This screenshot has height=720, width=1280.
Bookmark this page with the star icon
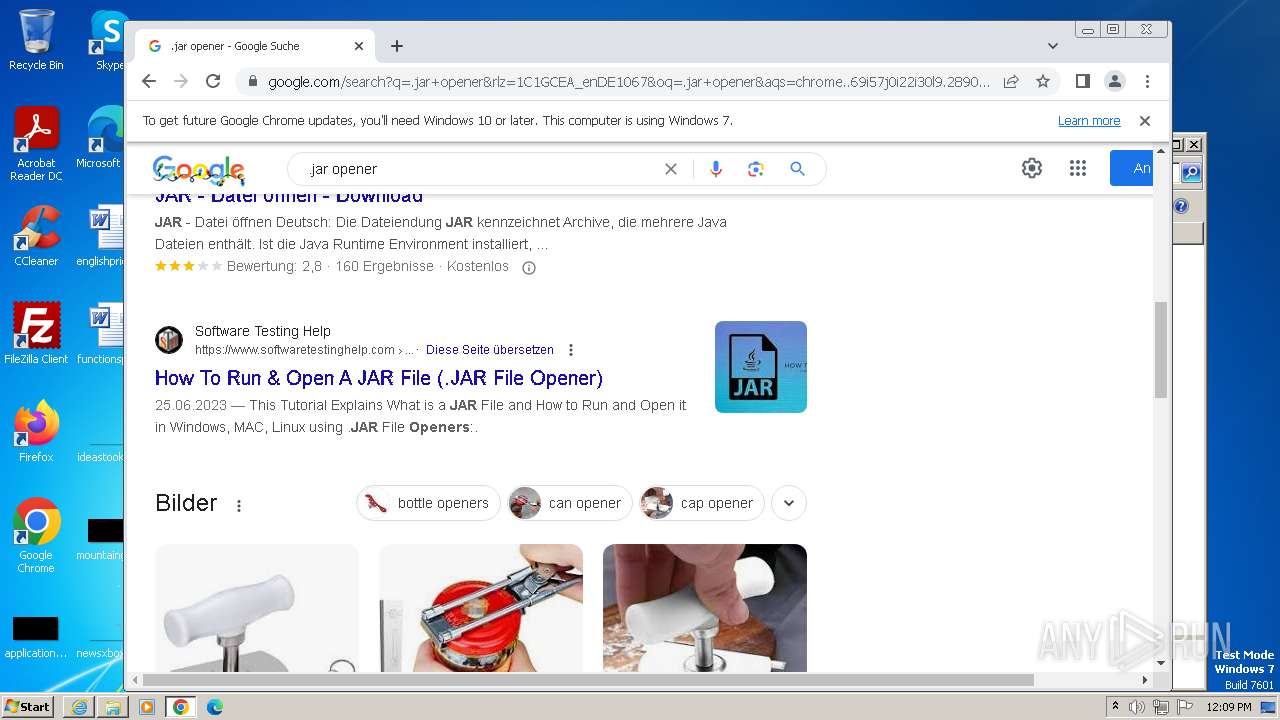(1043, 82)
